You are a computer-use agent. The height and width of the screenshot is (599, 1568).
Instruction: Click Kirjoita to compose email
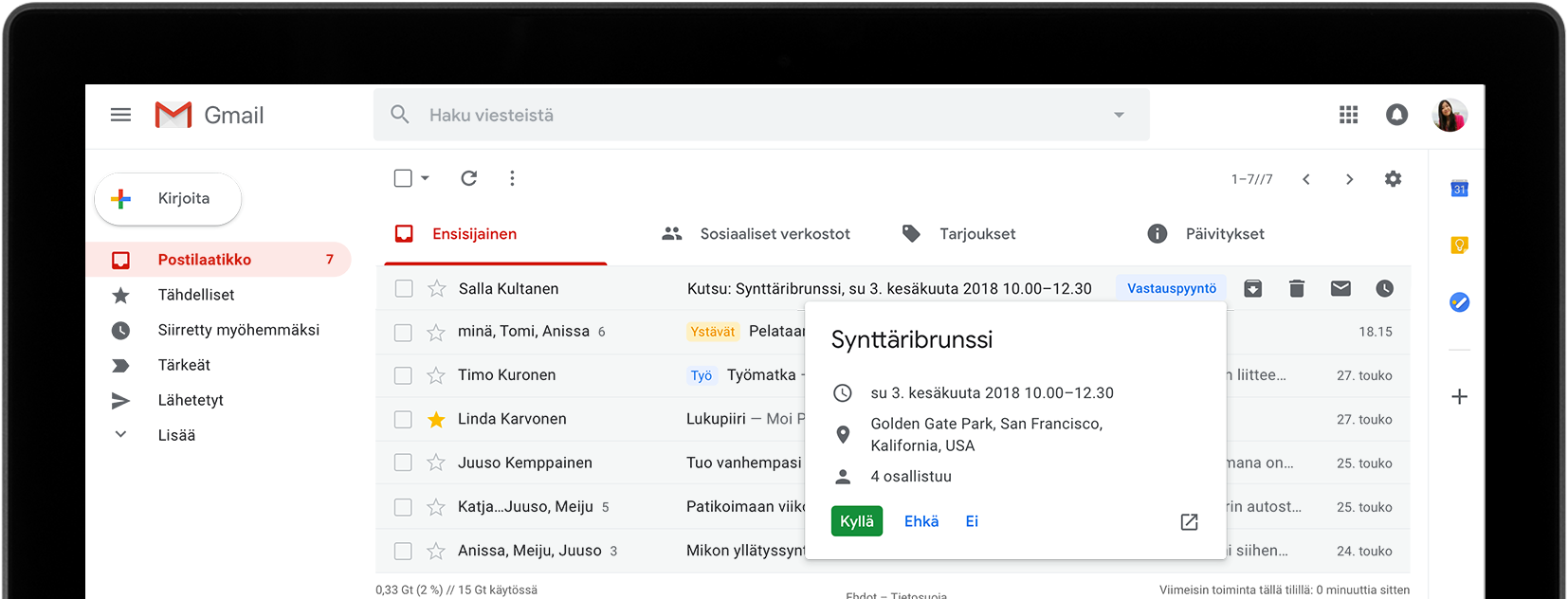coord(168,199)
